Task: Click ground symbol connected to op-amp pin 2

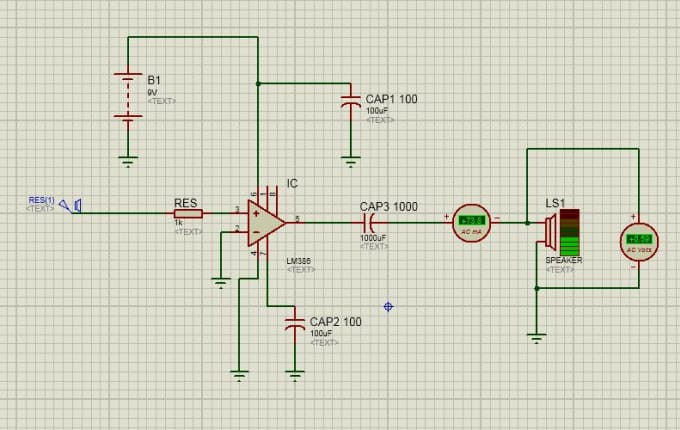Action: click(221, 283)
